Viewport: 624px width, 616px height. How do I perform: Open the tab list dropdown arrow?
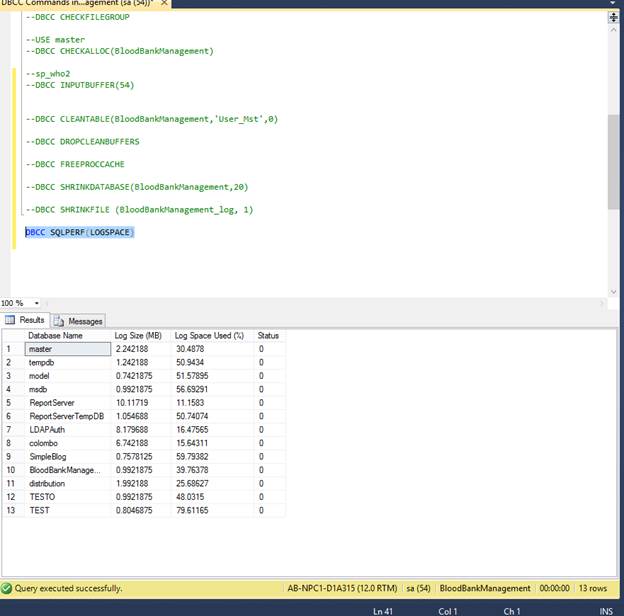tap(614, 3)
